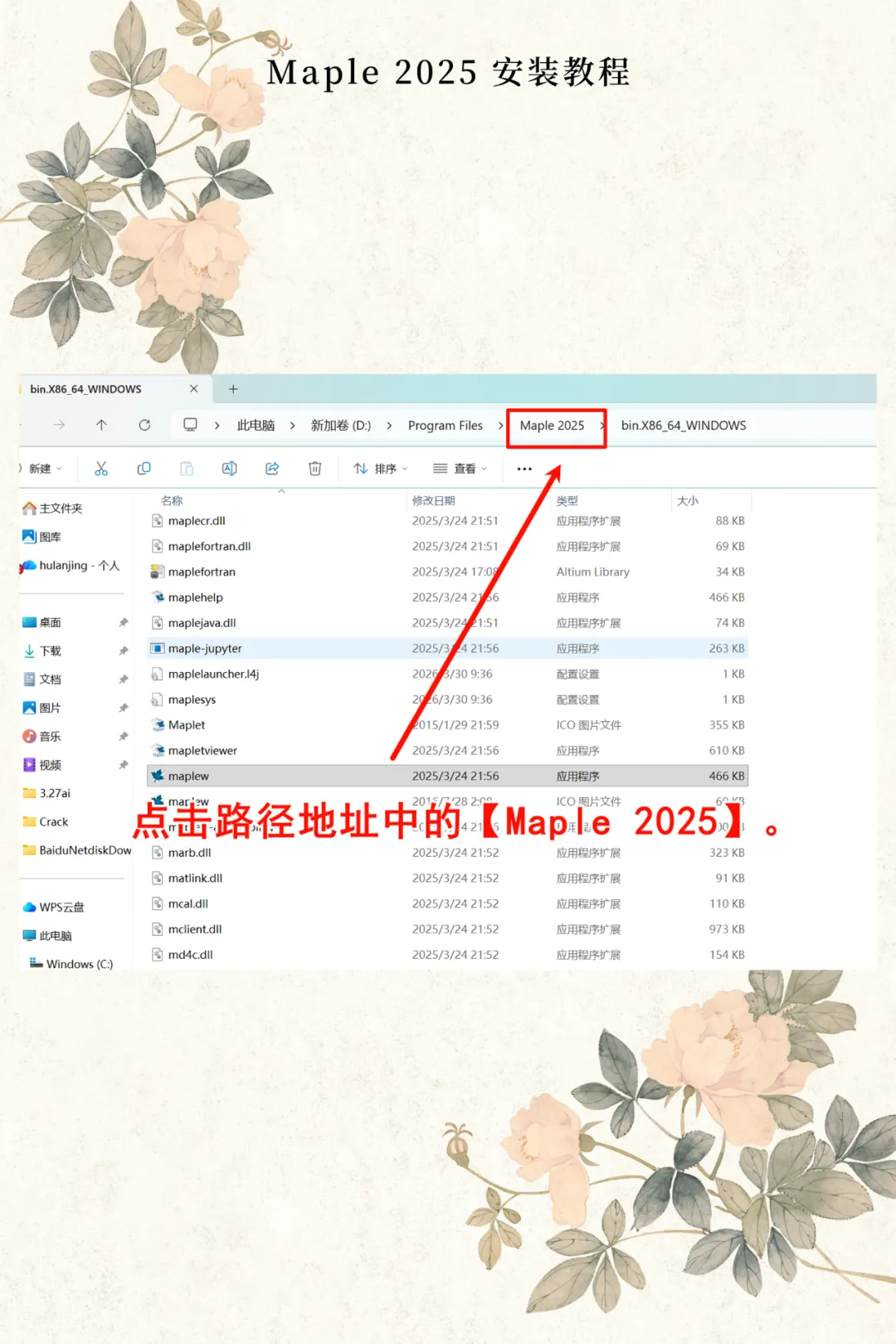896x1344 pixels.
Task: Select the maplew application
Action: coord(448,777)
